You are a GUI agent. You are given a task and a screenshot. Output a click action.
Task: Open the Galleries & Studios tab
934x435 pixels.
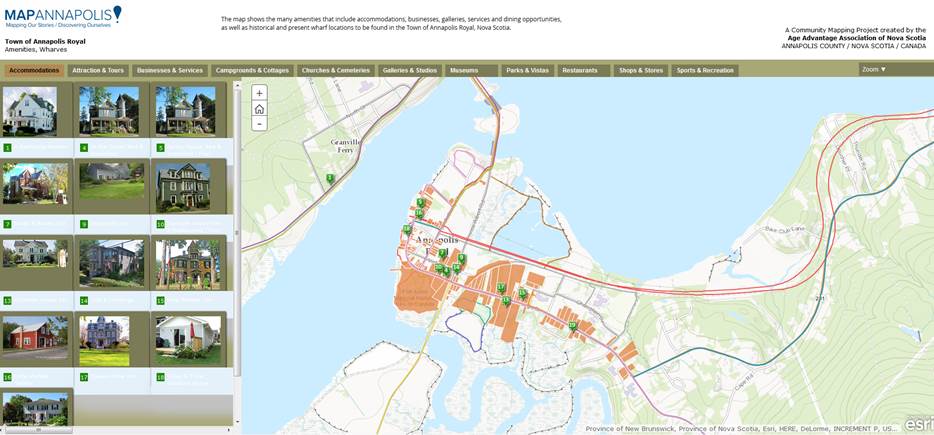point(410,71)
